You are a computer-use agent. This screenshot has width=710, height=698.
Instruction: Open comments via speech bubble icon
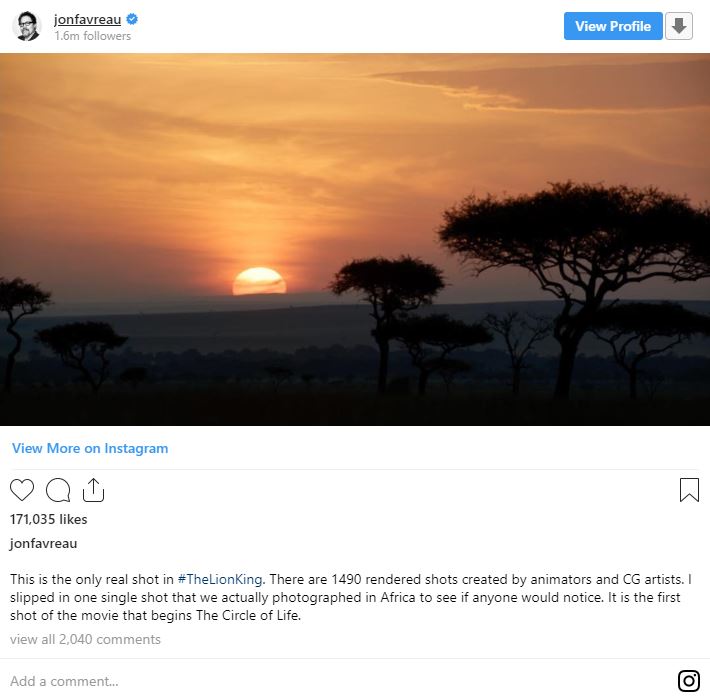58,490
